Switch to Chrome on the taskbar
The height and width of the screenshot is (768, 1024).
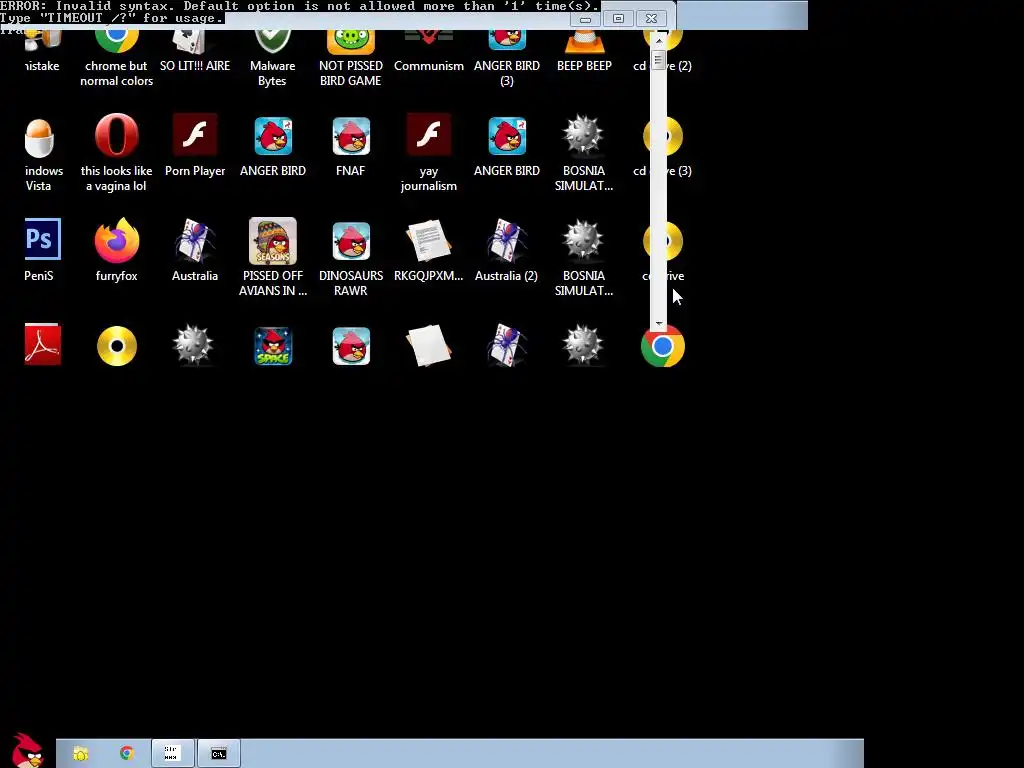pos(127,753)
